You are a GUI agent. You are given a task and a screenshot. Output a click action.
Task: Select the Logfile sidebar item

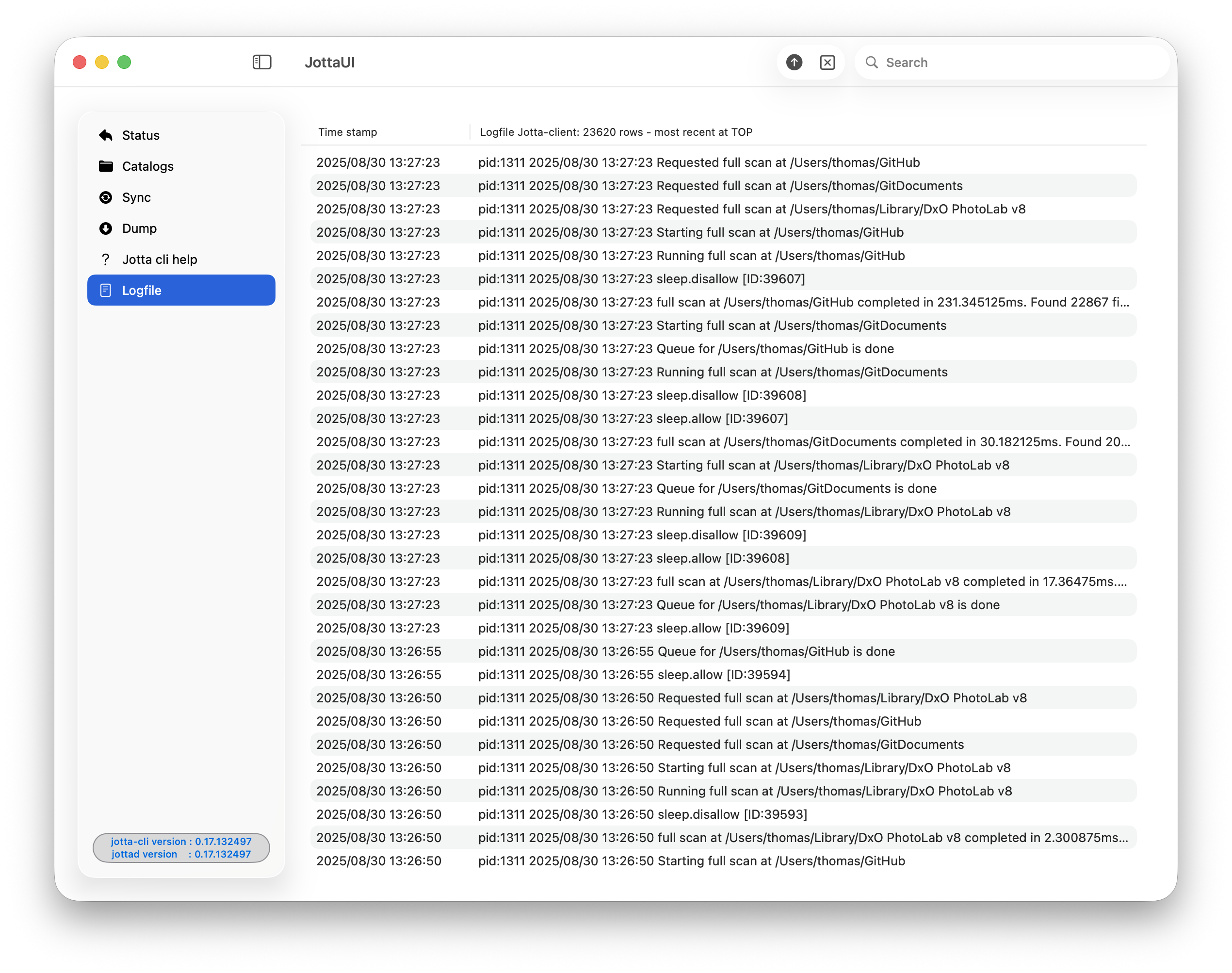point(181,290)
